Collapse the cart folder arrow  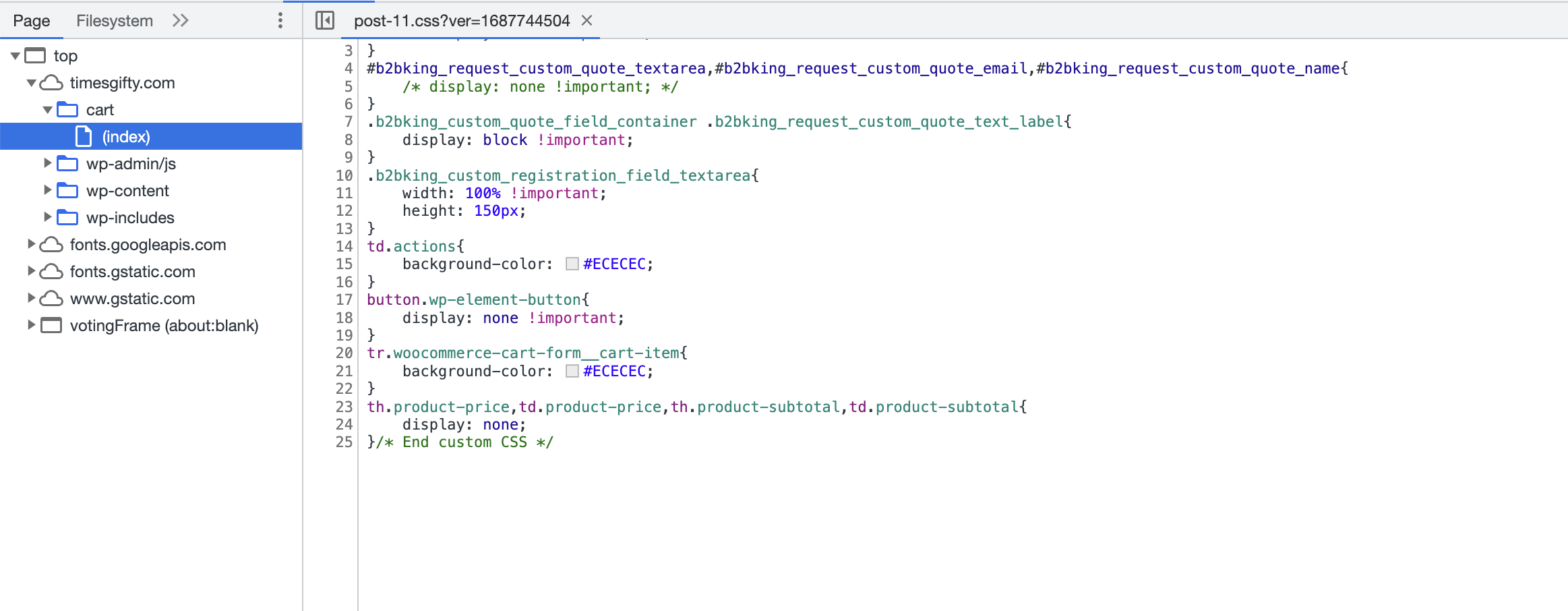tap(47, 110)
